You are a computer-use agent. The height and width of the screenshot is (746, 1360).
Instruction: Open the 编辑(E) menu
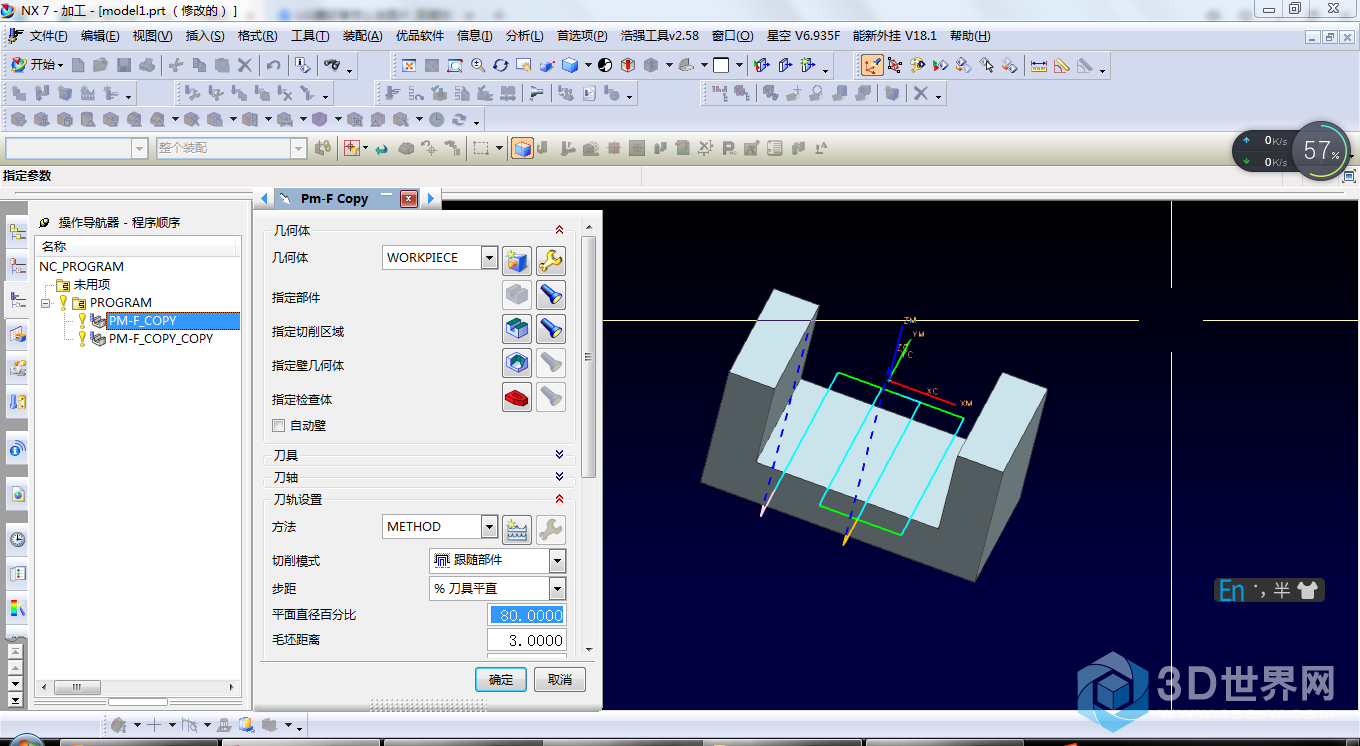(100, 36)
